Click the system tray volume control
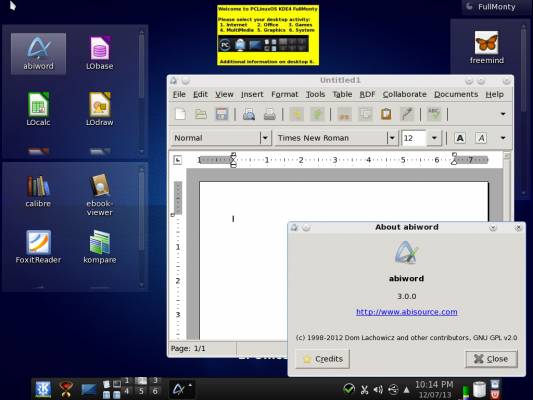Image resolution: width=533 pixels, height=400 pixels. pyautogui.click(x=378, y=389)
